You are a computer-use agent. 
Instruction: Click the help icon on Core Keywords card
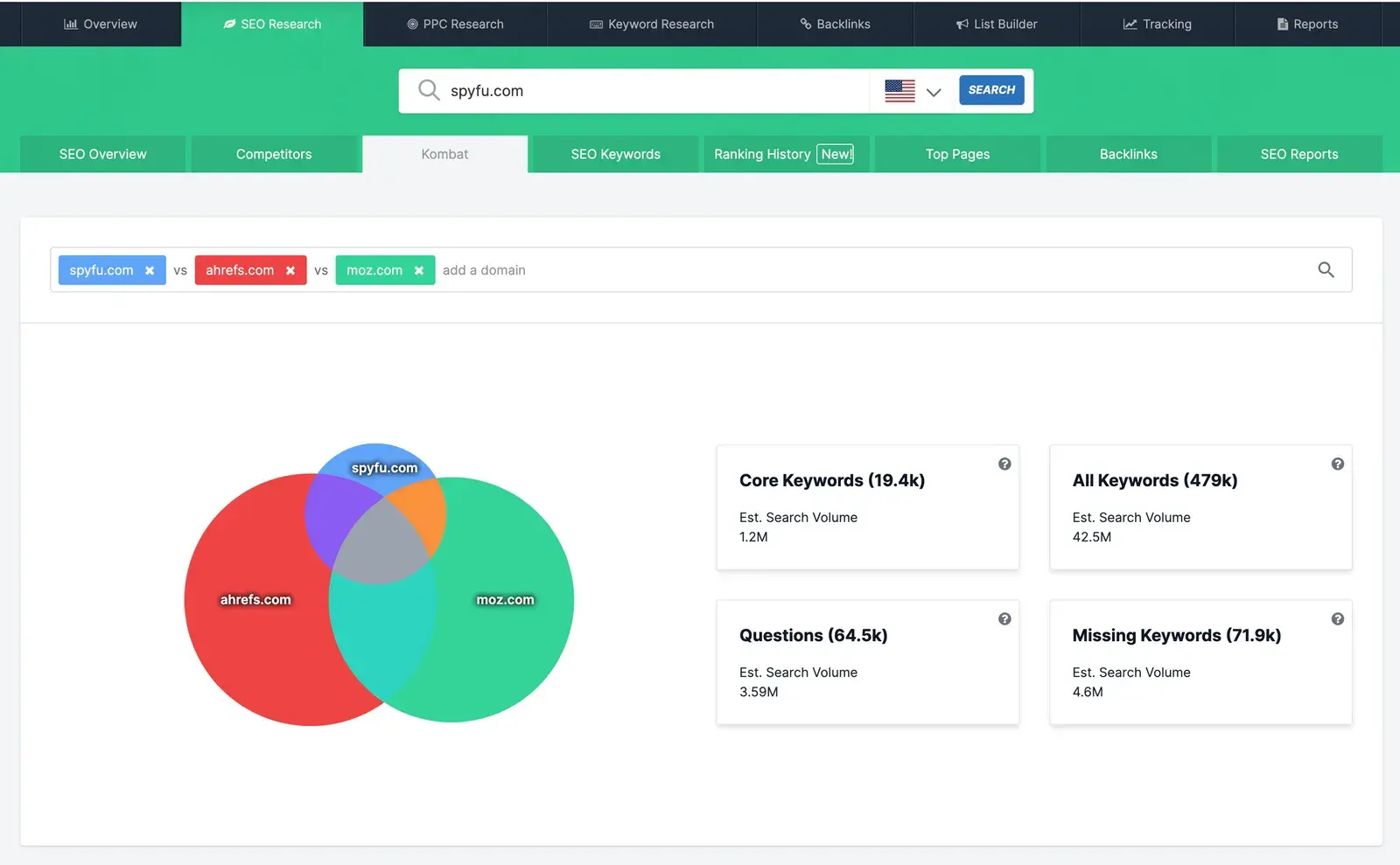[x=1004, y=464]
